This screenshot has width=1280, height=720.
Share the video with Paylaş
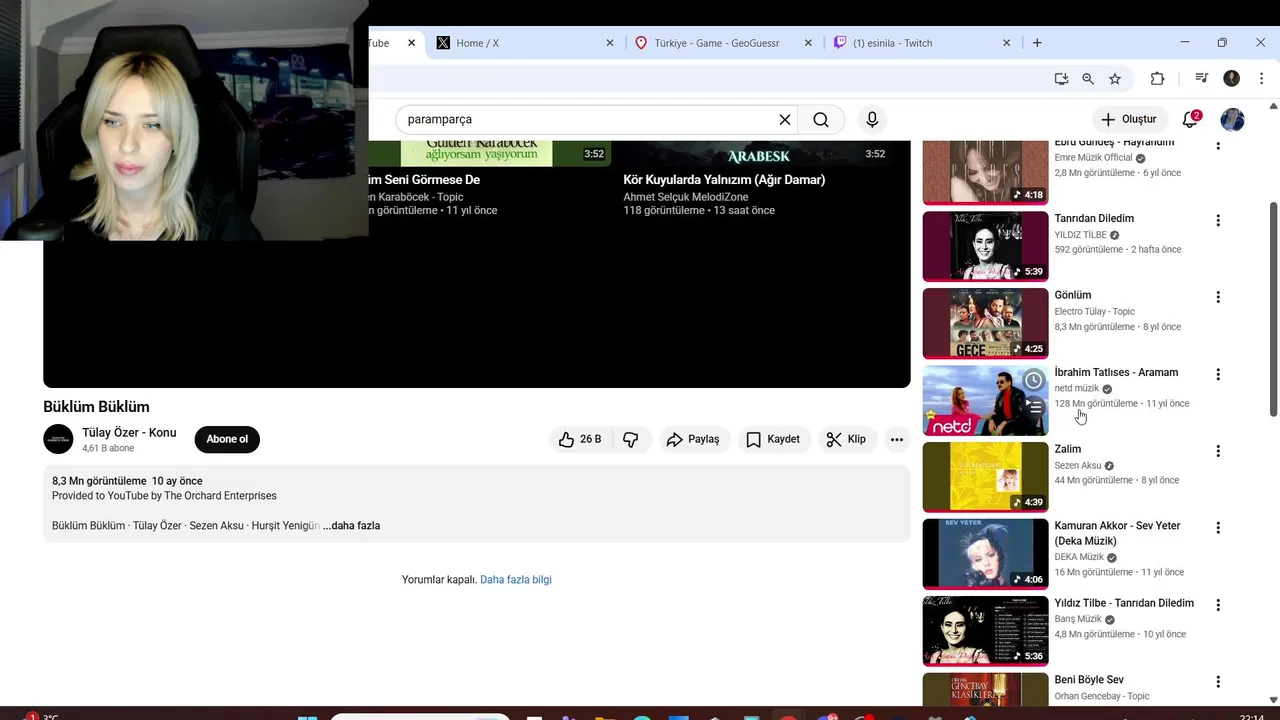694,439
